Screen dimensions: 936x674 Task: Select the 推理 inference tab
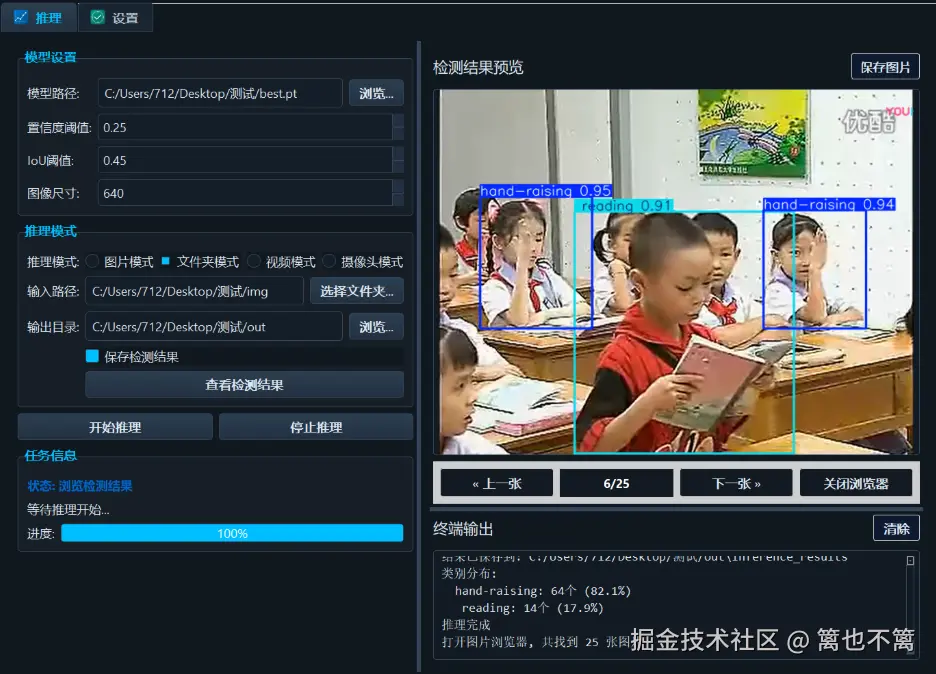40,17
